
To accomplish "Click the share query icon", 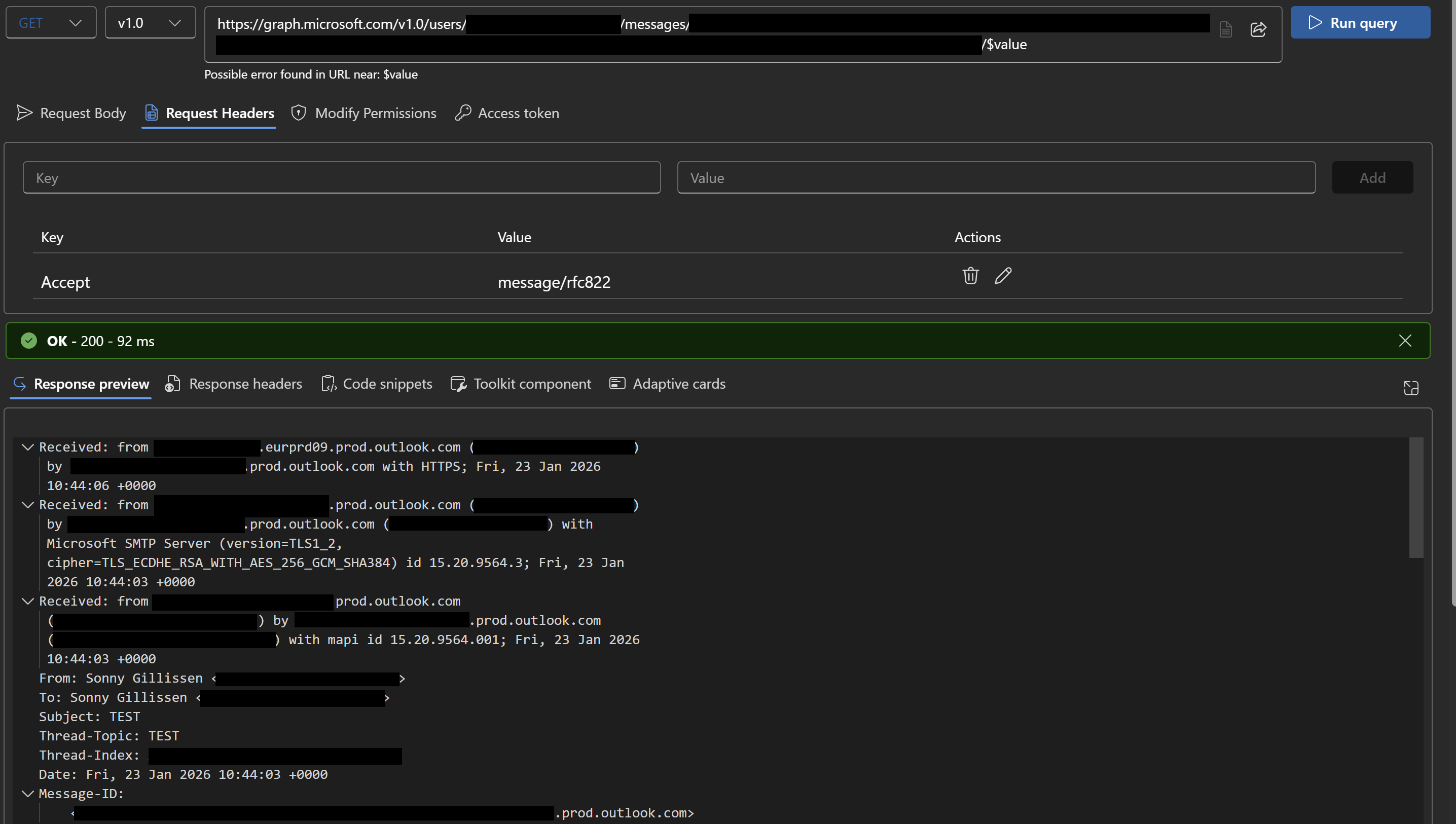I will click(x=1258, y=29).
